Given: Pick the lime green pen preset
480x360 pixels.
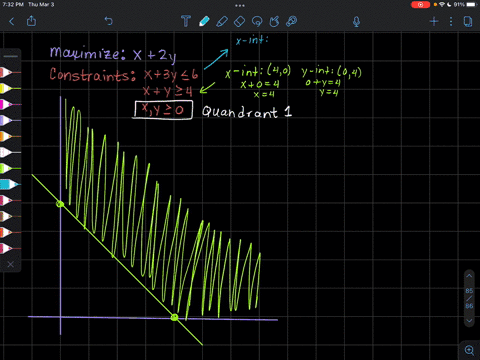Looking at the screenshot, I should [x=10, y=168].
